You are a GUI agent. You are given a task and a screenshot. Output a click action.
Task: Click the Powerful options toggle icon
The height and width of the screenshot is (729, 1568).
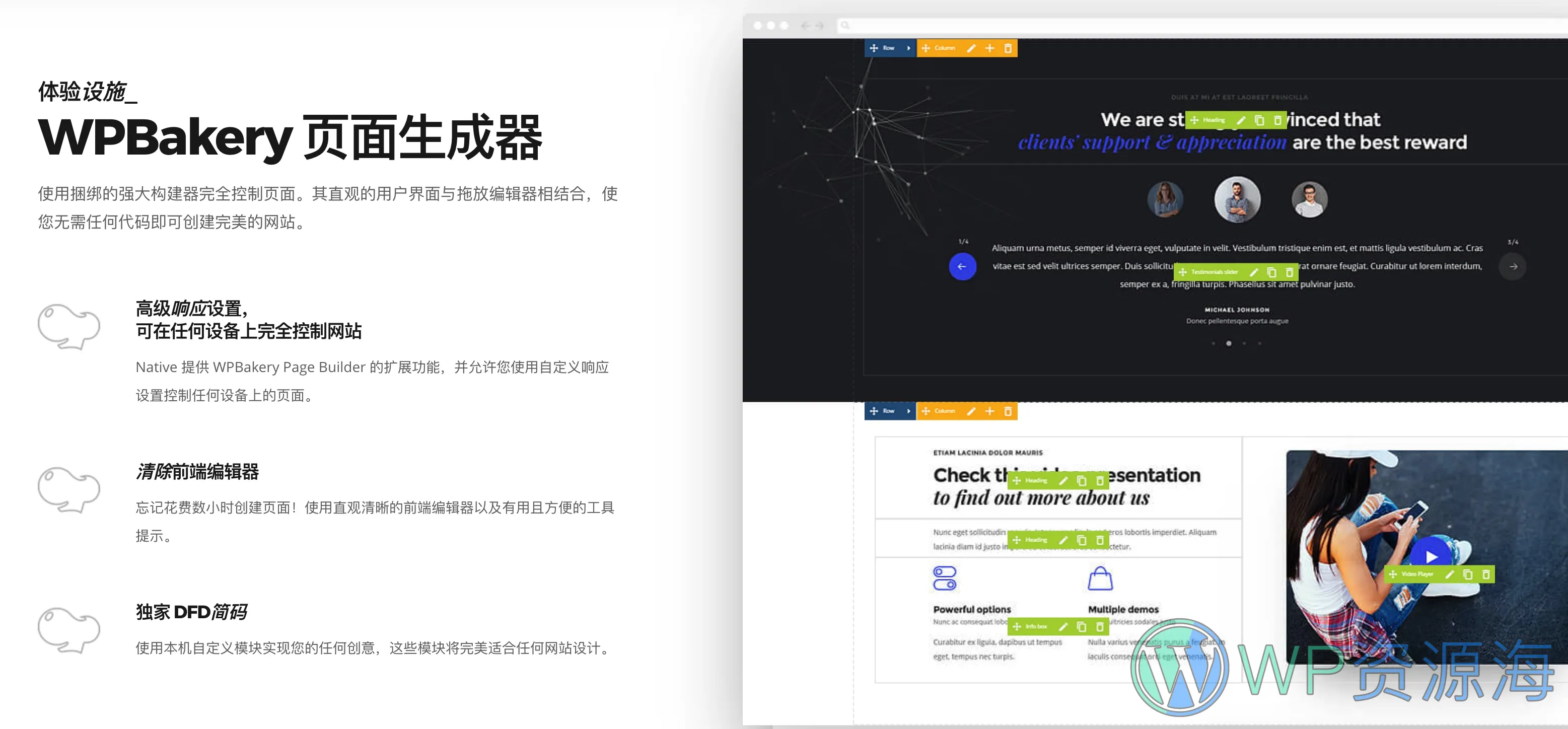(945, 578)
